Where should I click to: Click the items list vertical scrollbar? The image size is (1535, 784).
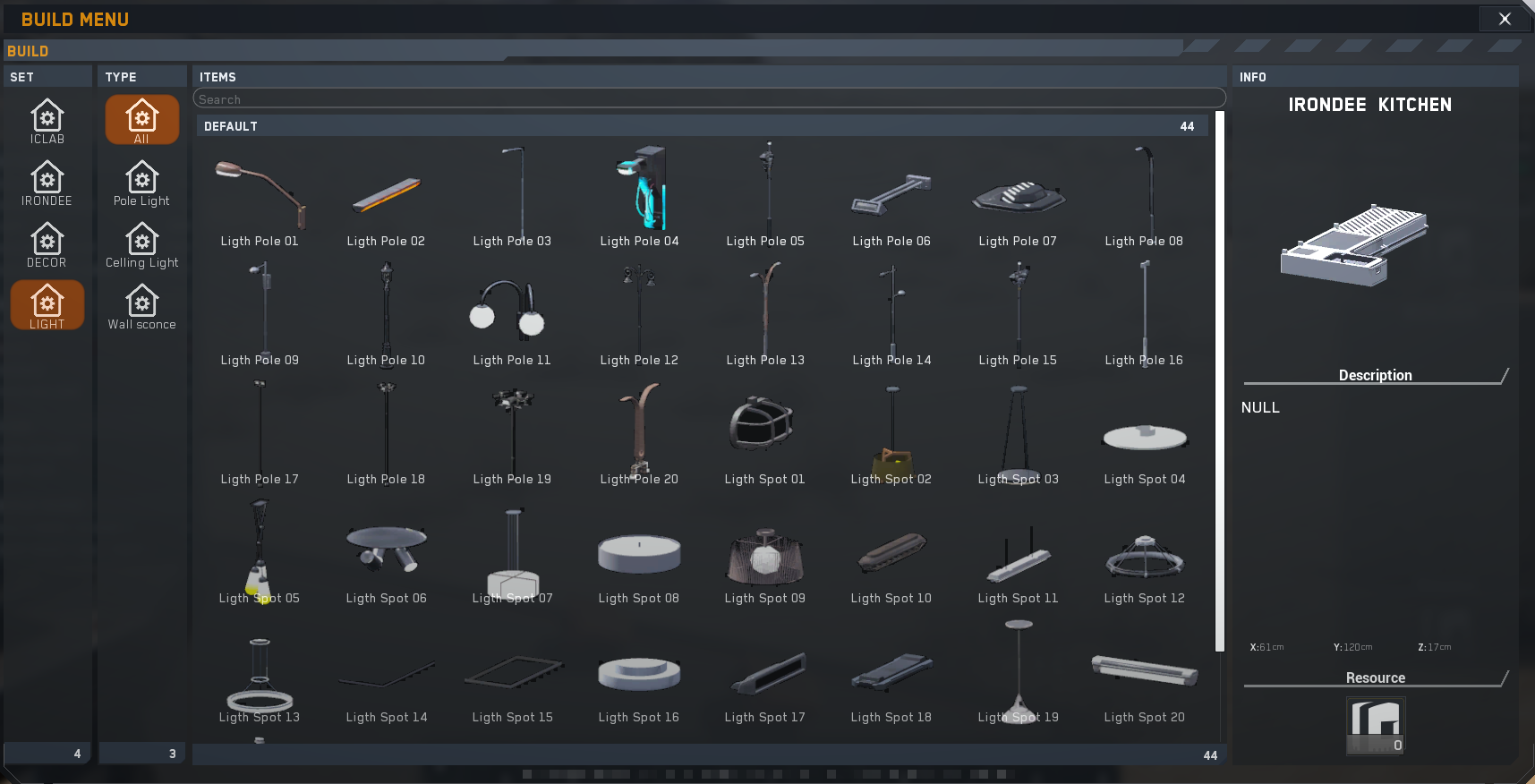[x=1219, y=381]
